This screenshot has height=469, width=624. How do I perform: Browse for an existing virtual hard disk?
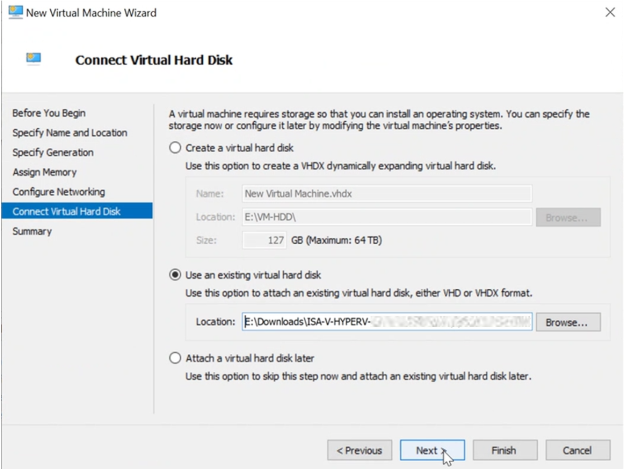(568, 322)
